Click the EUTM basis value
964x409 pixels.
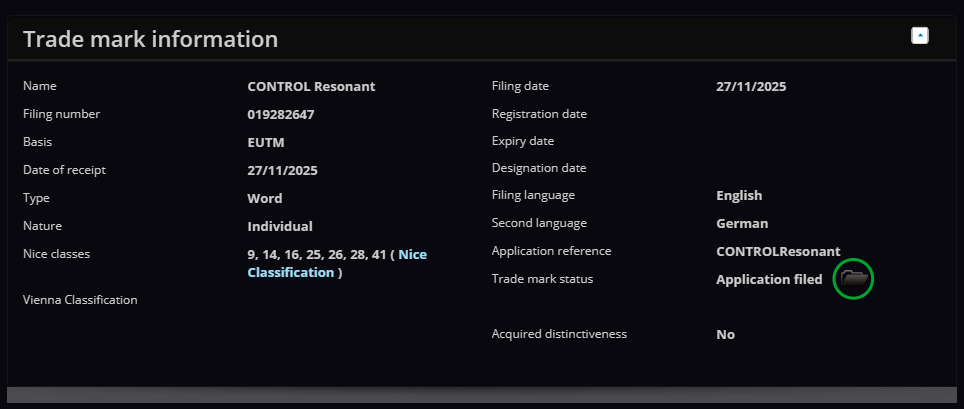pyautogui.click(x=265, y=142)
